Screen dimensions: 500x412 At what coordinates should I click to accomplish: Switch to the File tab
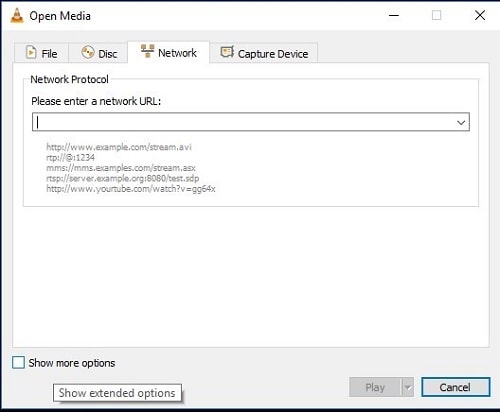tap(41, 53)
